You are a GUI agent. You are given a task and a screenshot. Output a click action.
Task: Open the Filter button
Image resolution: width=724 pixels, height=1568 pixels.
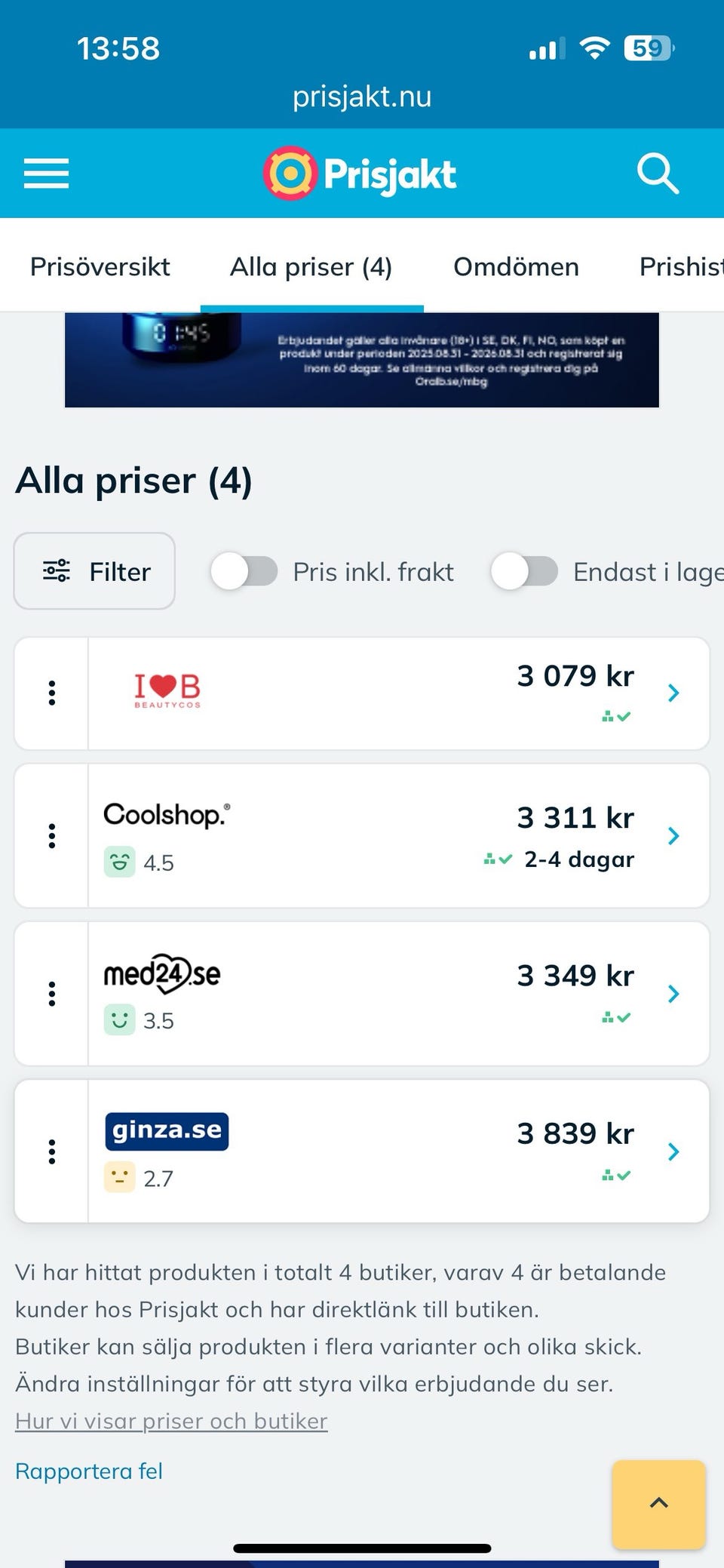(95, 571)
